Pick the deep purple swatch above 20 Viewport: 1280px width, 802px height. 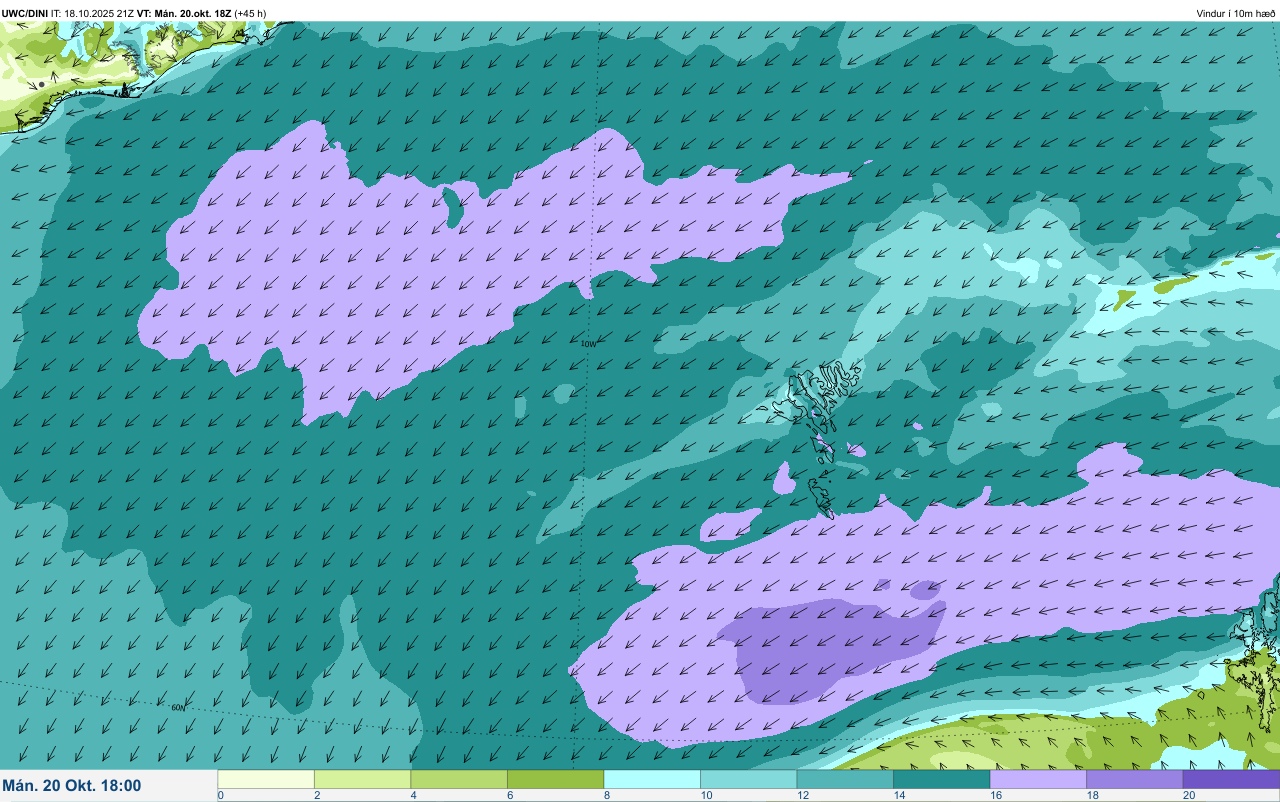(1231, 779)
